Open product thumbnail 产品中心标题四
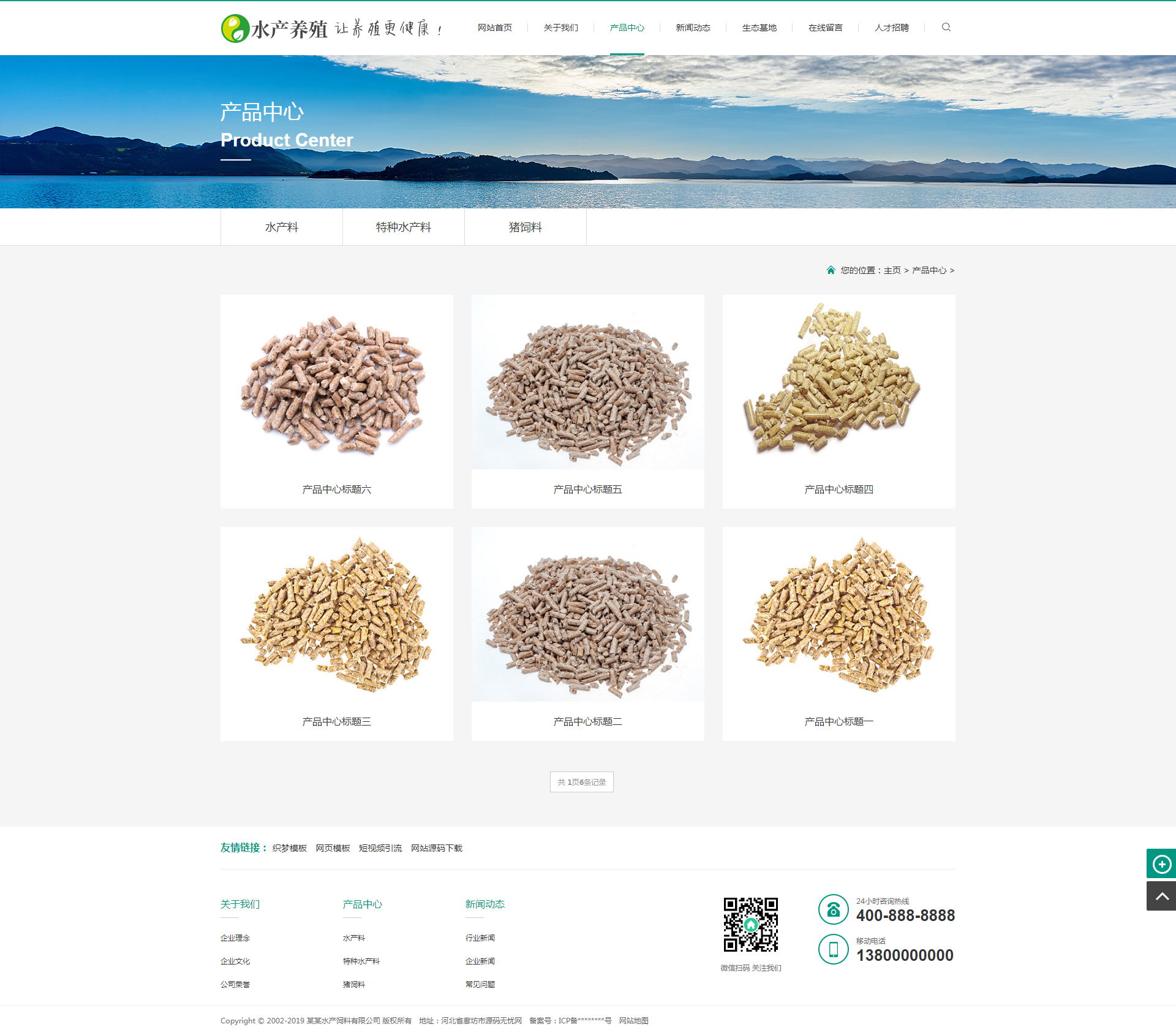Screen dimensions: 1176x1035 click(839, 384)
